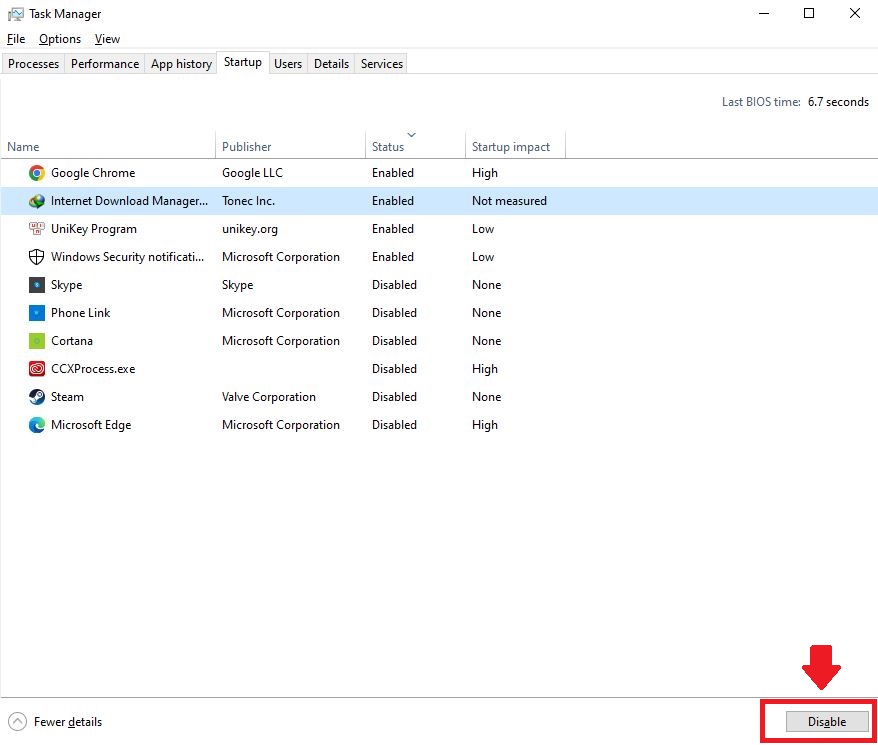The width and height of the screenshot is (878, 745).
Task: Click the Tonec Inc. publisher cell
Action: coord(248,201)
